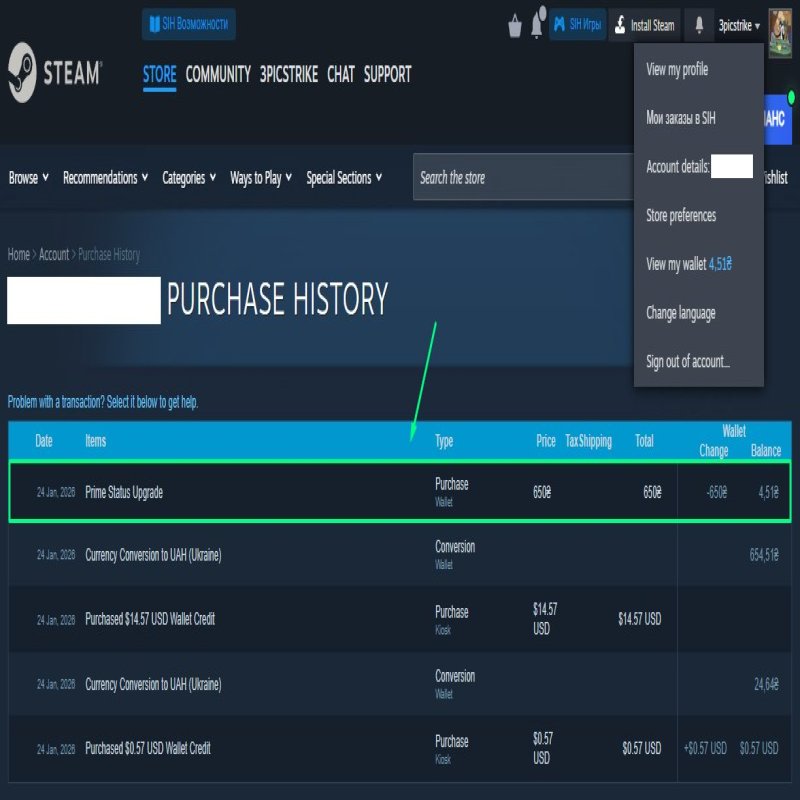Click the Steam logo

point(54,73)
